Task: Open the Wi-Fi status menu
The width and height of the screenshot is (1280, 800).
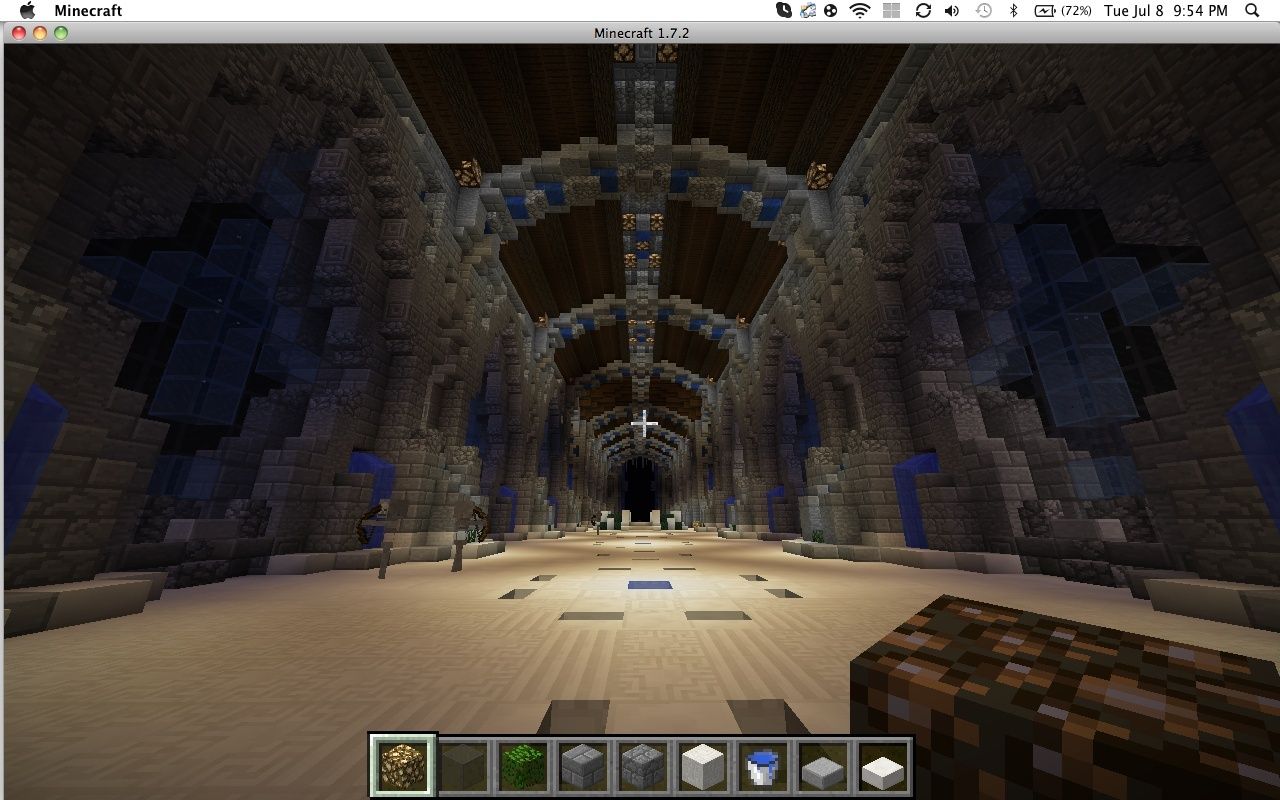Action: (x=860, y=10)
